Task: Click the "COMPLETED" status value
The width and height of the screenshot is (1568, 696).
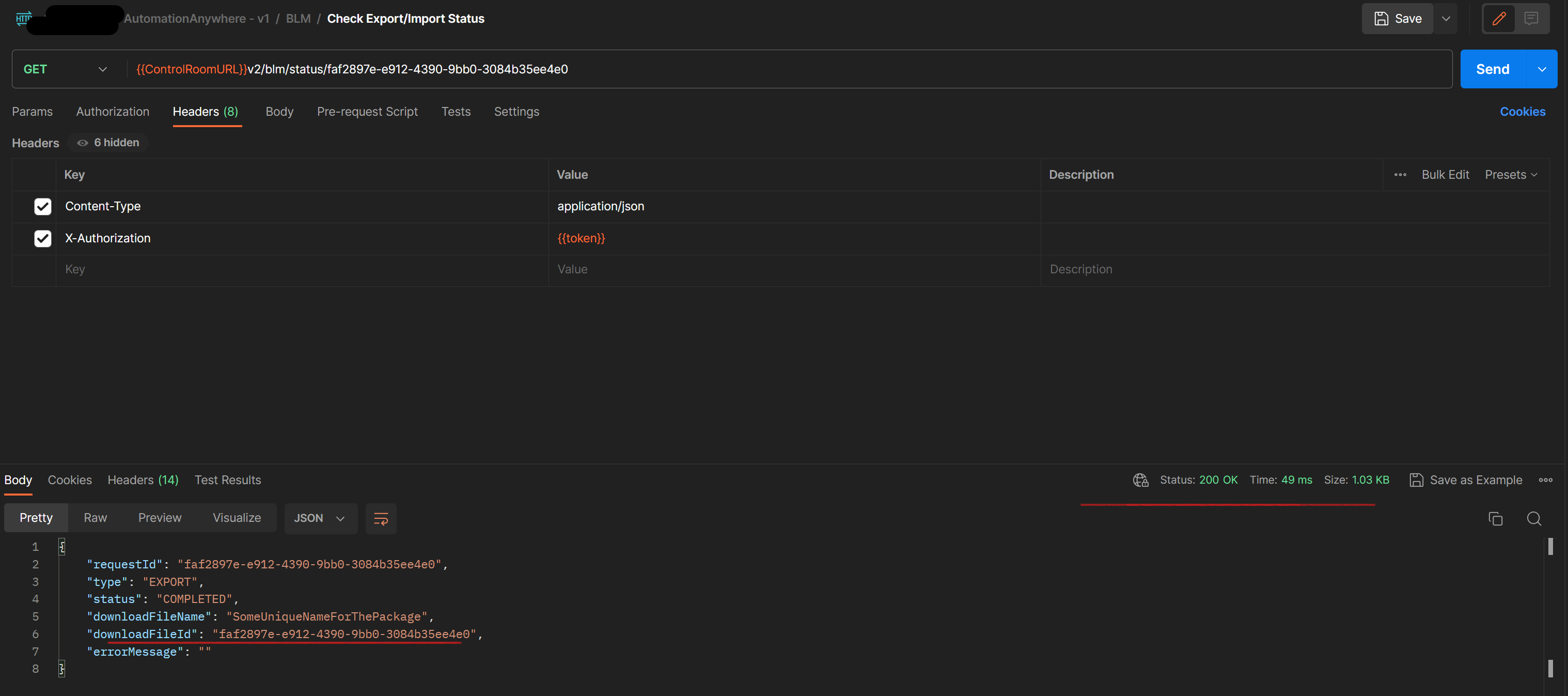Action: click(x=194, y=599)
